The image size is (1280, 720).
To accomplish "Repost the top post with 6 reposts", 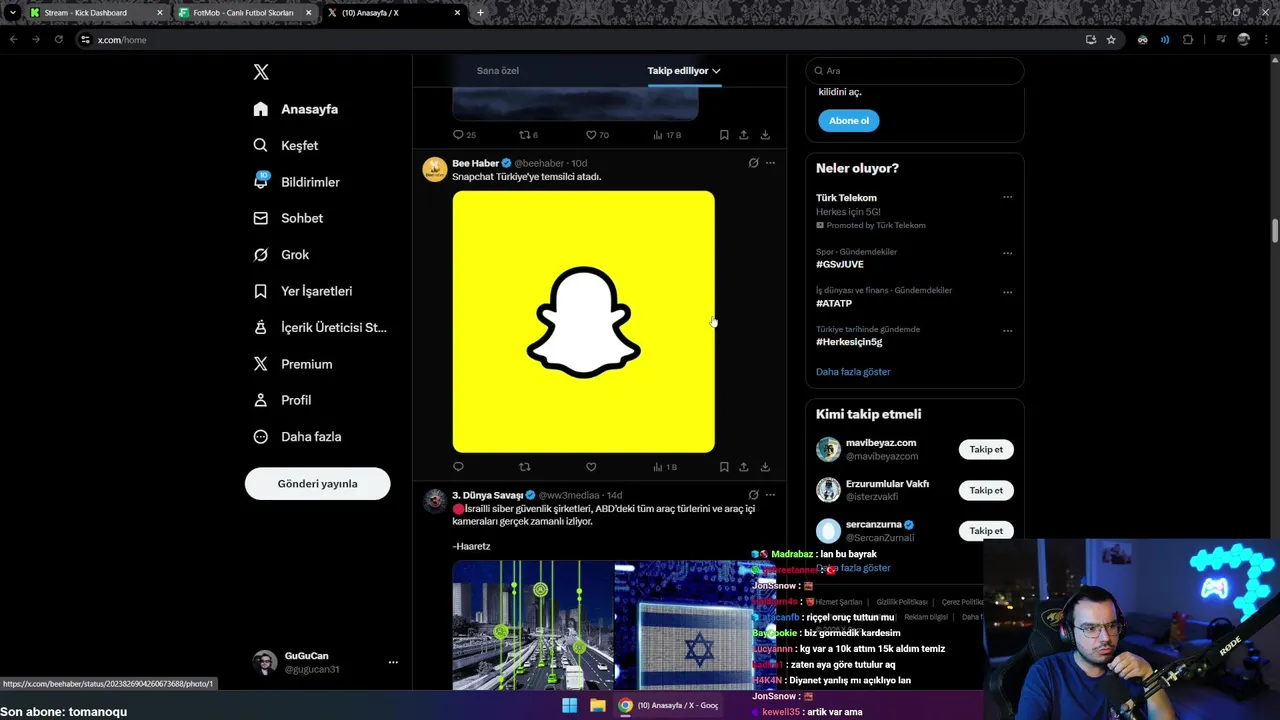I will click(528, 135).
